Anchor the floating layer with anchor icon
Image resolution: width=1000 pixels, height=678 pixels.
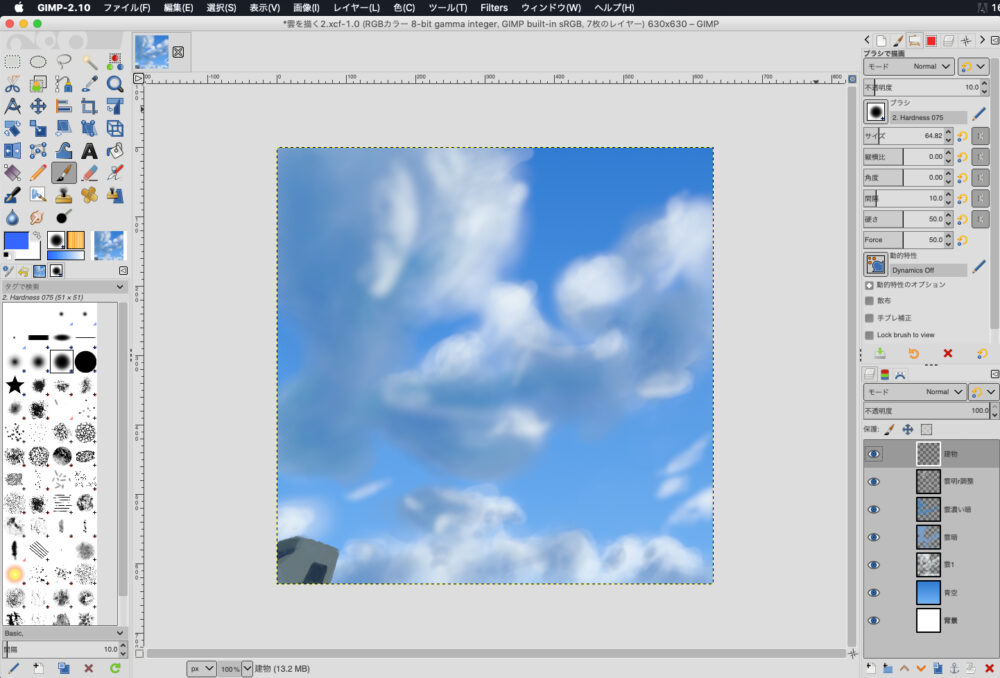tap(954, 667)
